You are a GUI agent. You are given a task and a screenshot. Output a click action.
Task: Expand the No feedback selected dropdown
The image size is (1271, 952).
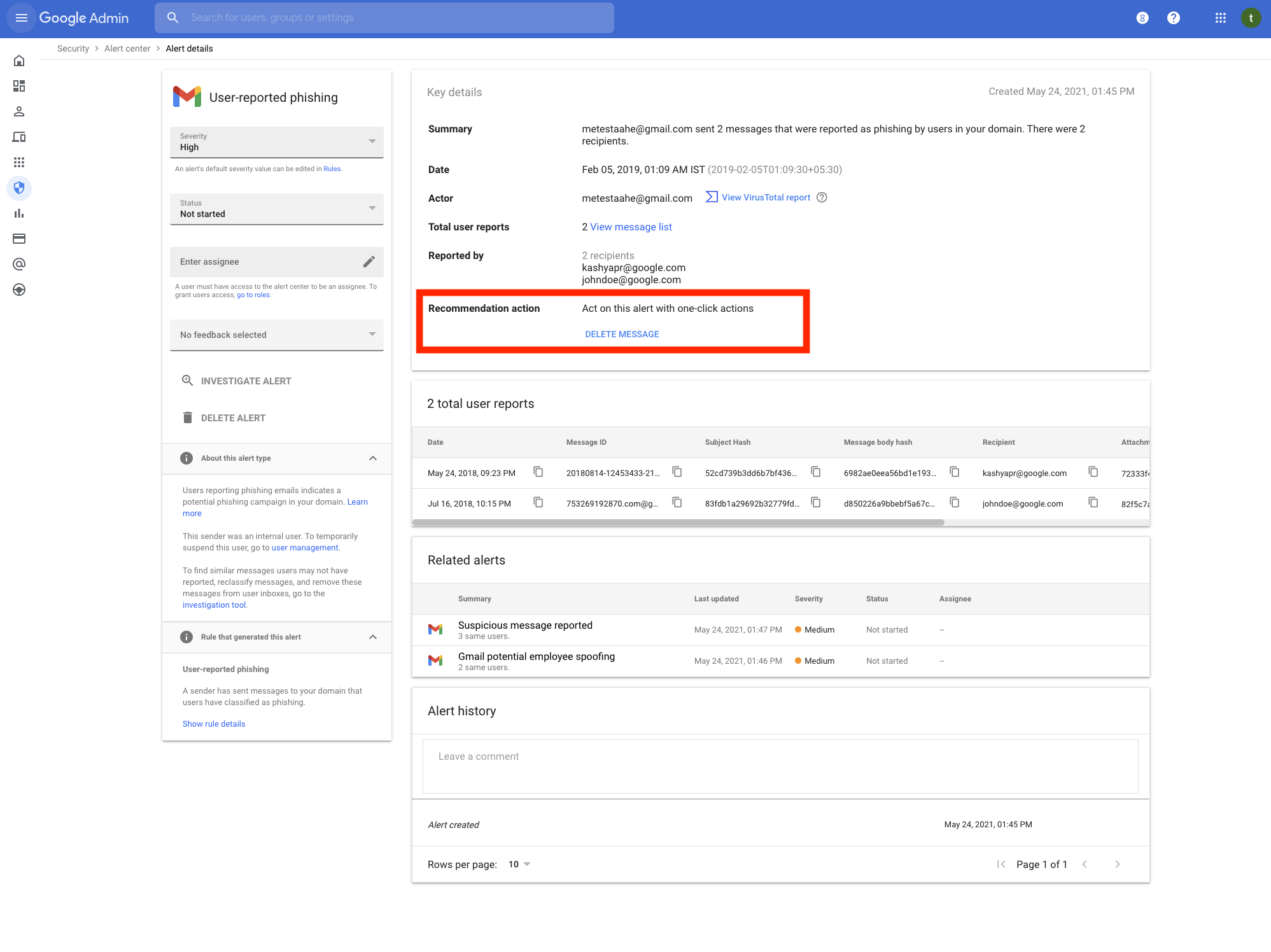click(276, 335)
